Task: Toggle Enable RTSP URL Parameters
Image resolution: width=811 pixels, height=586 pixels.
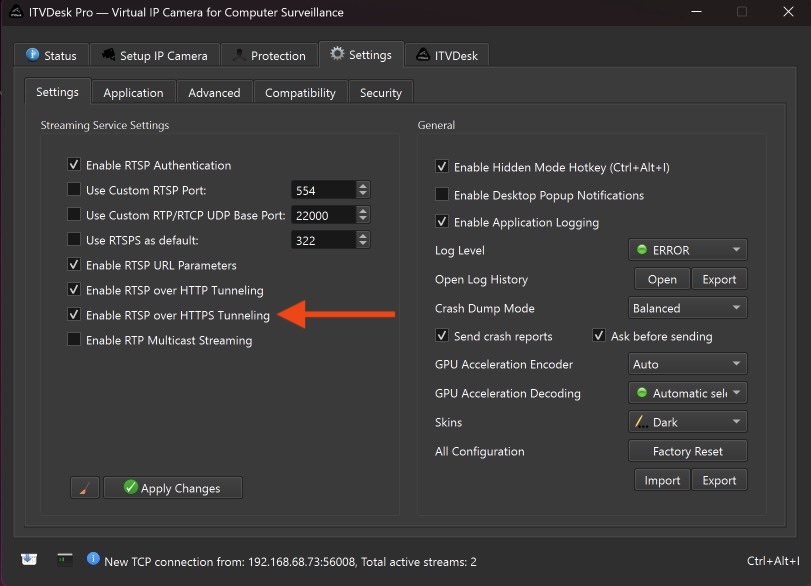Action: (74, 264)
